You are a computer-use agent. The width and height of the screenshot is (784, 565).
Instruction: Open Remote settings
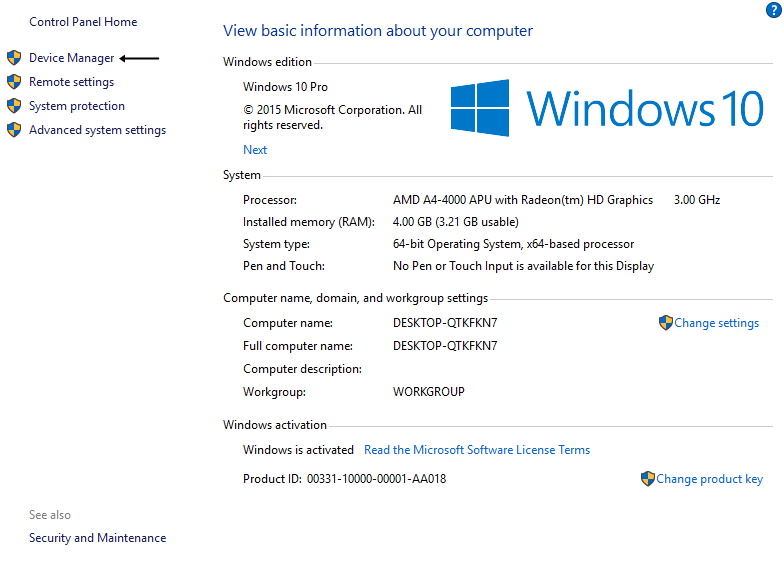tap(72, 82)
